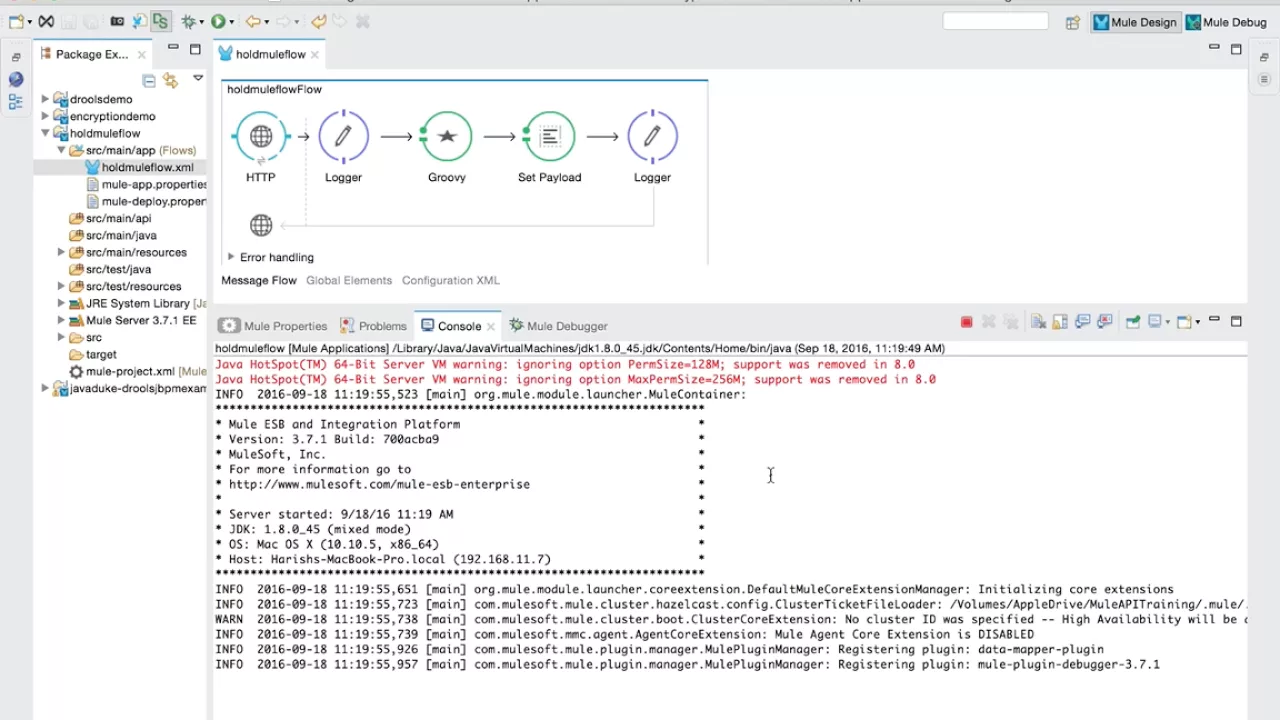Viewport: 1280px width, 720px height.
Task: Switch to the Configuration XML tab
Action: [450, 280]
